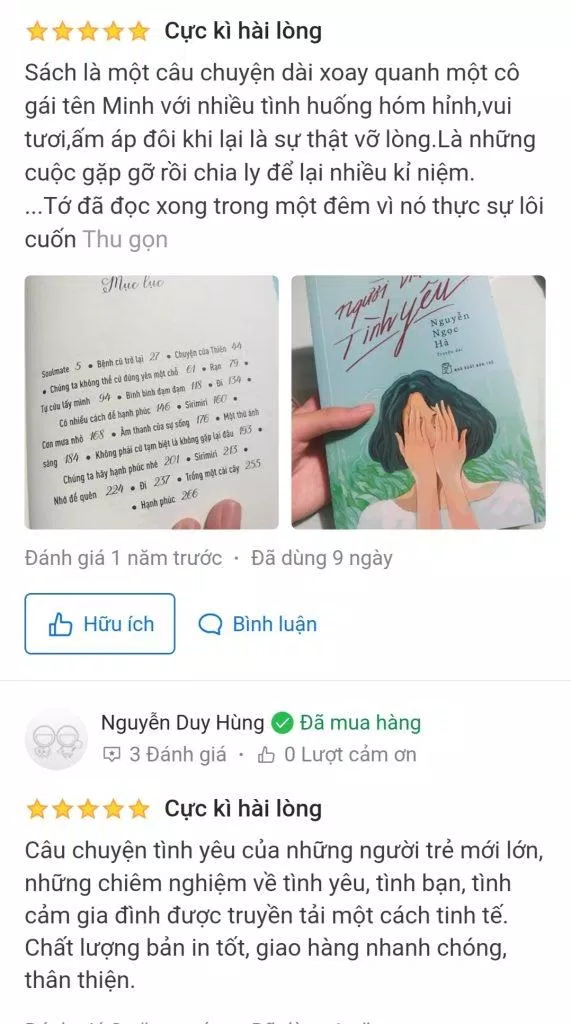Click the thumbs-up icon in Hữu ích
The width and height of the screenshot is (571, 1024).
(60, 625)
